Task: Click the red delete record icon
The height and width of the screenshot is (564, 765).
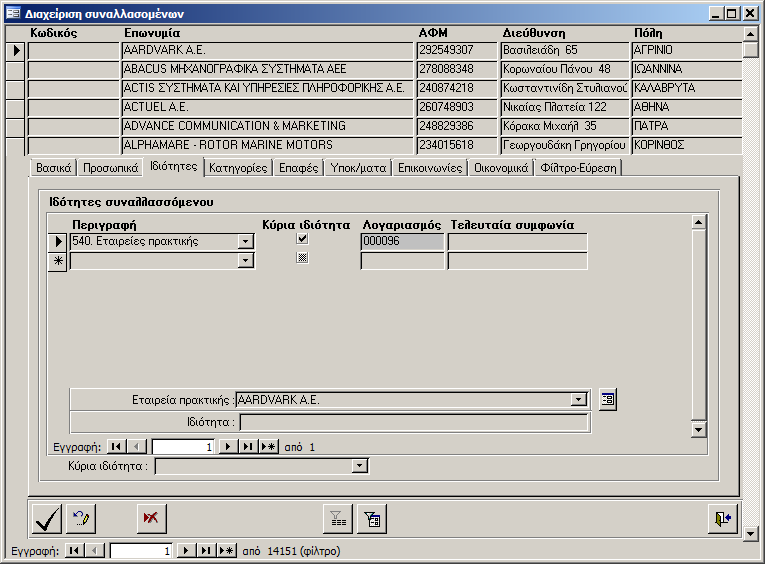Action: coord(152,519)
